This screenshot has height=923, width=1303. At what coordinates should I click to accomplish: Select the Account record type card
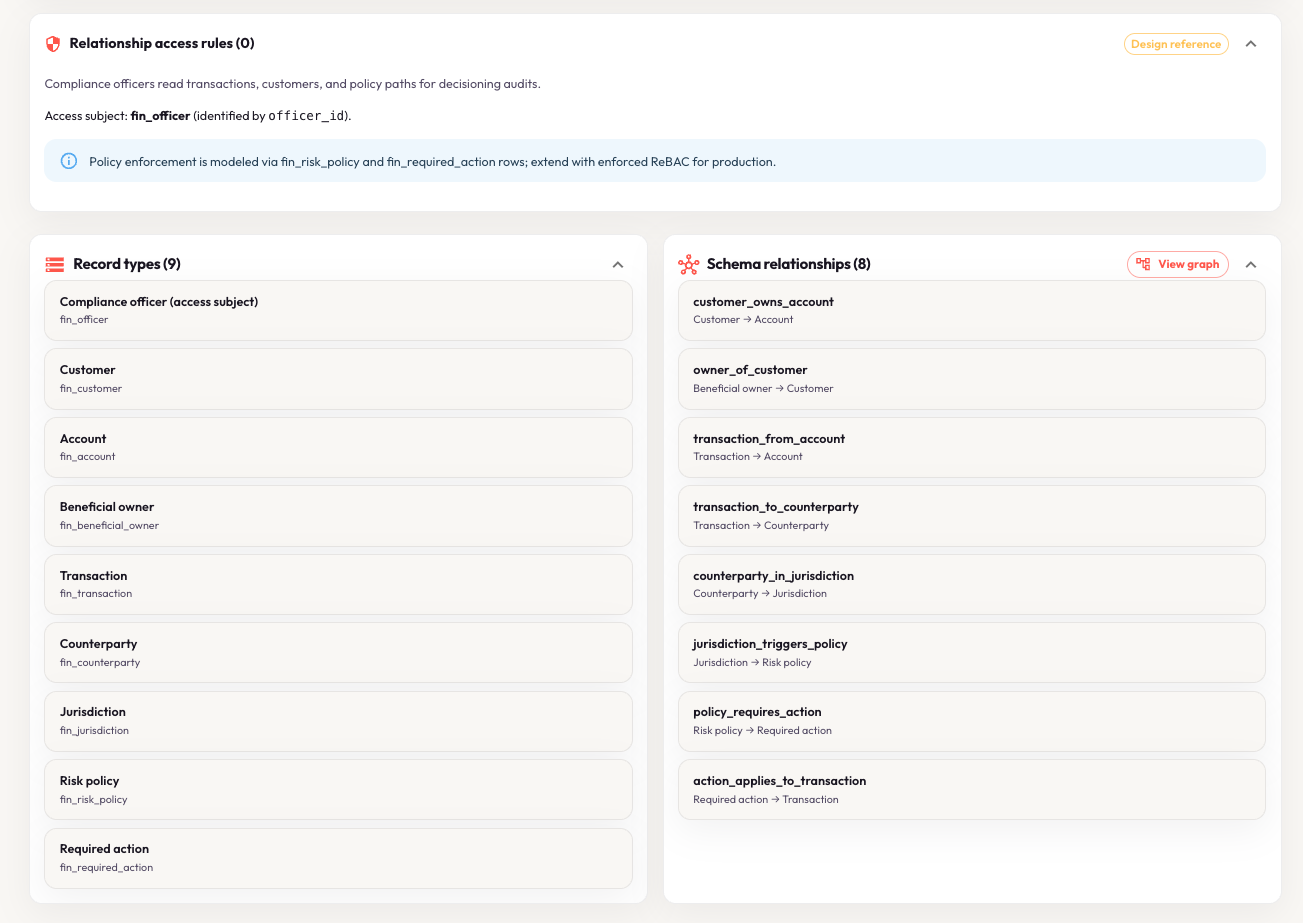[x=338, y=447]
